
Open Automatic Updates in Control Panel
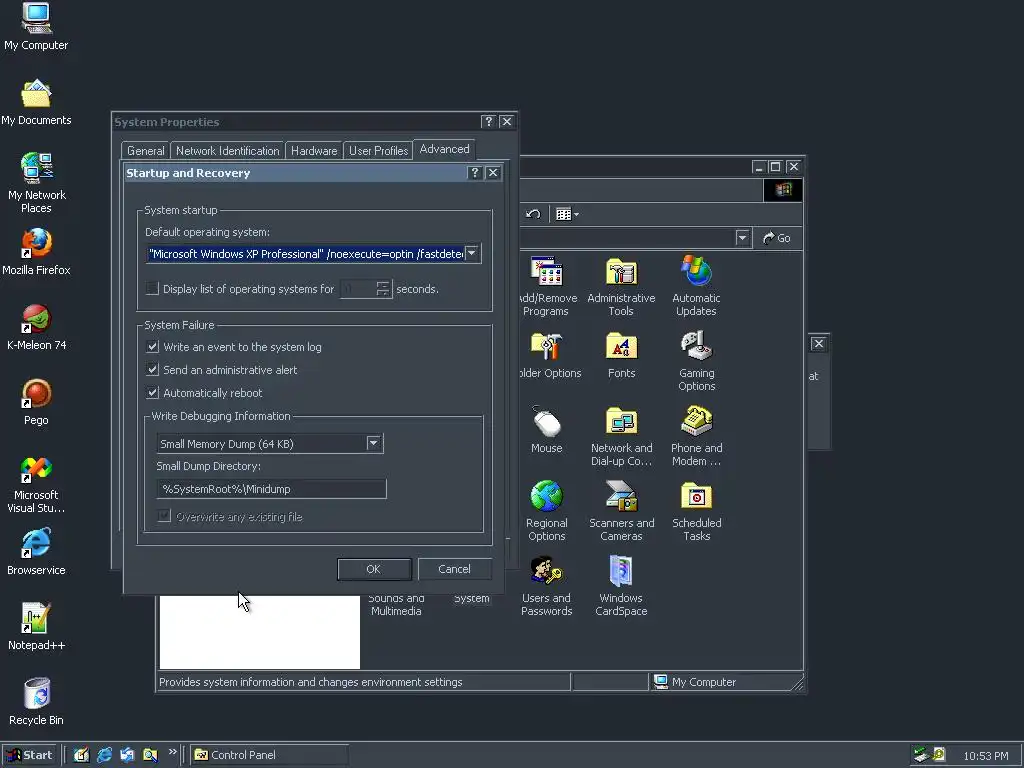(x=696, y=286)
